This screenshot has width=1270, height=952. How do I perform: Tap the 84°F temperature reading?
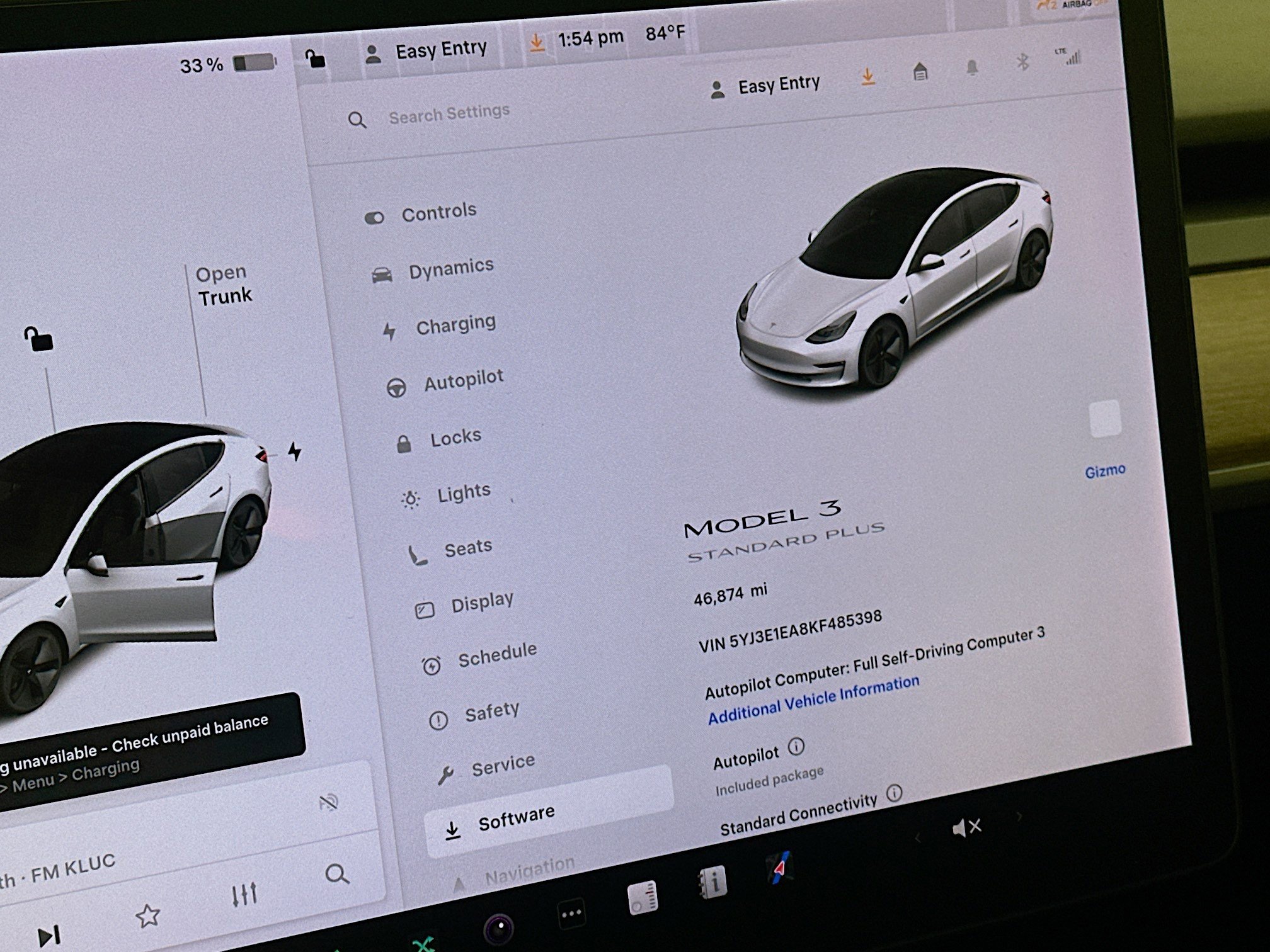click(665, 32)
